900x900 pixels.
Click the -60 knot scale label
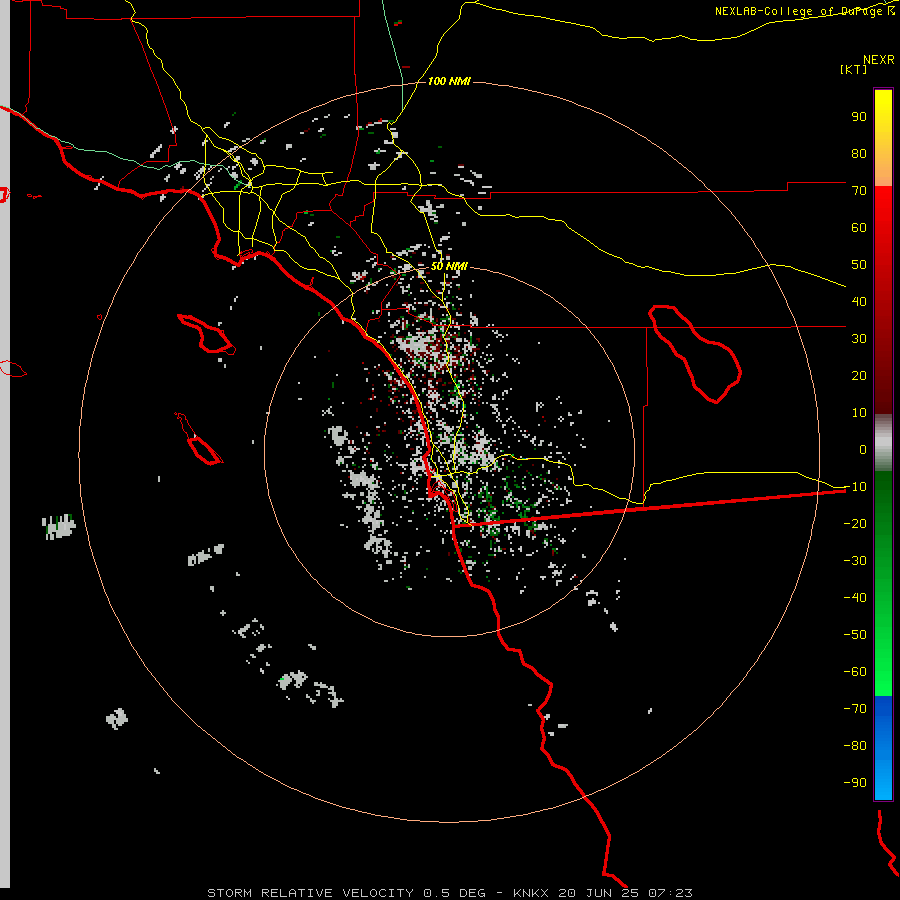tap(855, 672)
